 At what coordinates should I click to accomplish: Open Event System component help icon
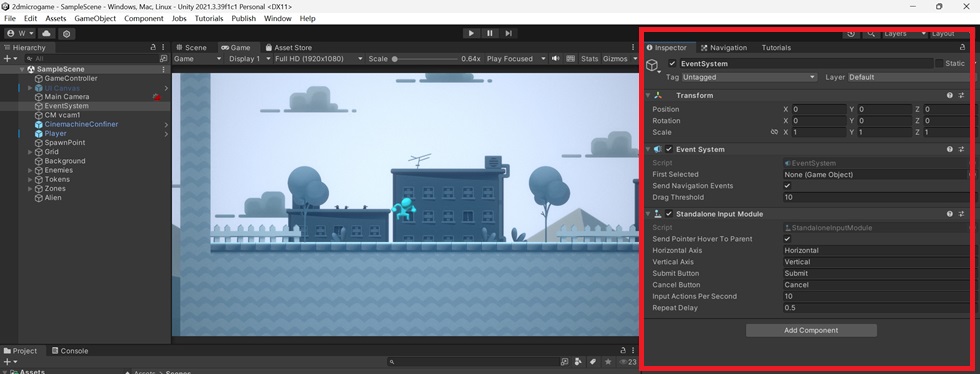pyautogui.click(x=949, y=149)
